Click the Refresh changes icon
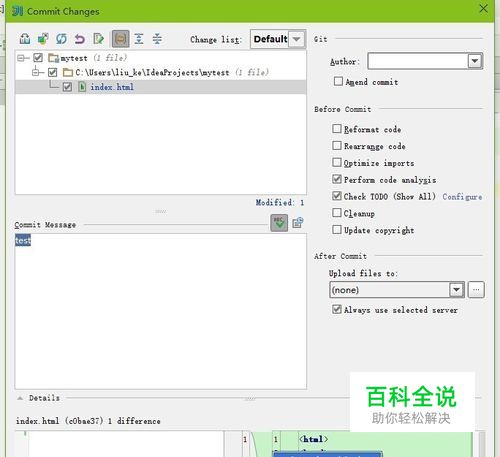The height and width of the screenshot is (457, 500). (x=61, y=39)
